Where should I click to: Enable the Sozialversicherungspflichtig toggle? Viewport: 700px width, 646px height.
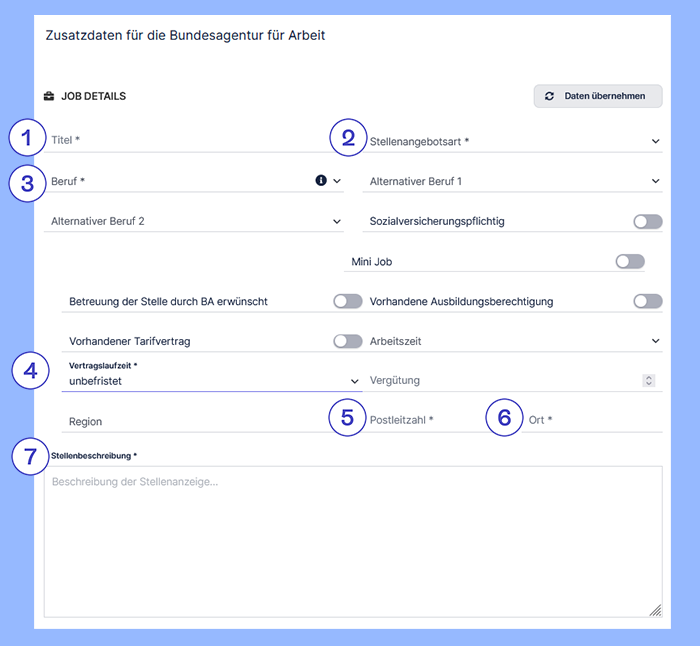(647, 221)
